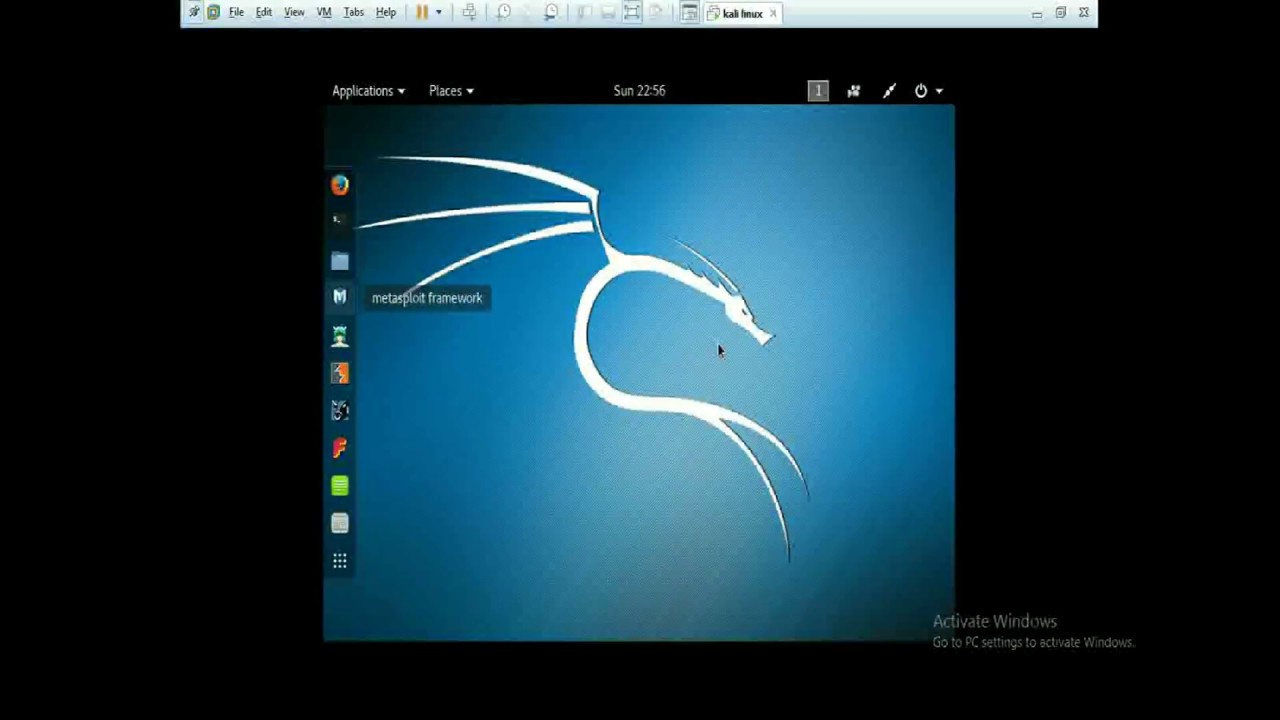This screenshot has width=1280, height=720.
Task: Click the camera recorder icon in top bar
Action: (x=854, y=91)
